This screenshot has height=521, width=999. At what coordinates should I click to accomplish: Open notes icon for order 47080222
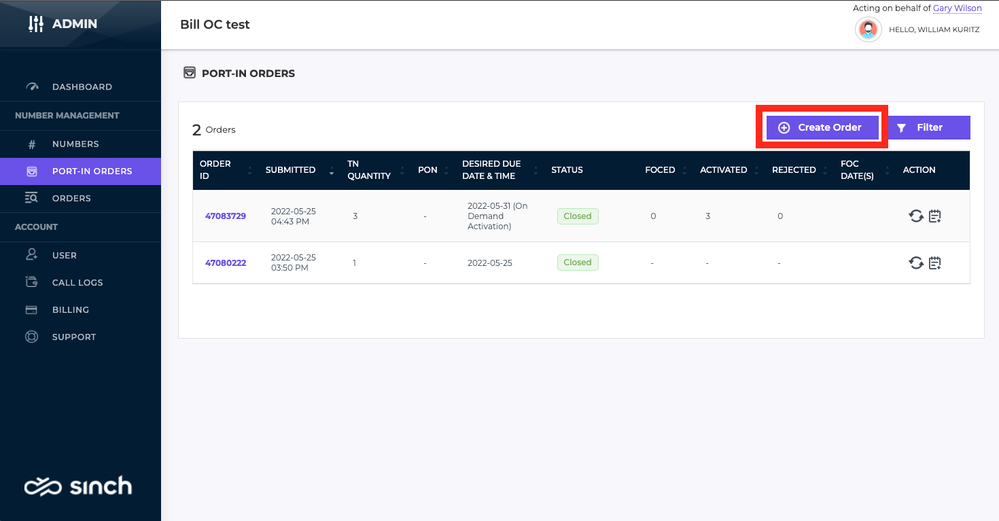(x=935, y=262)
